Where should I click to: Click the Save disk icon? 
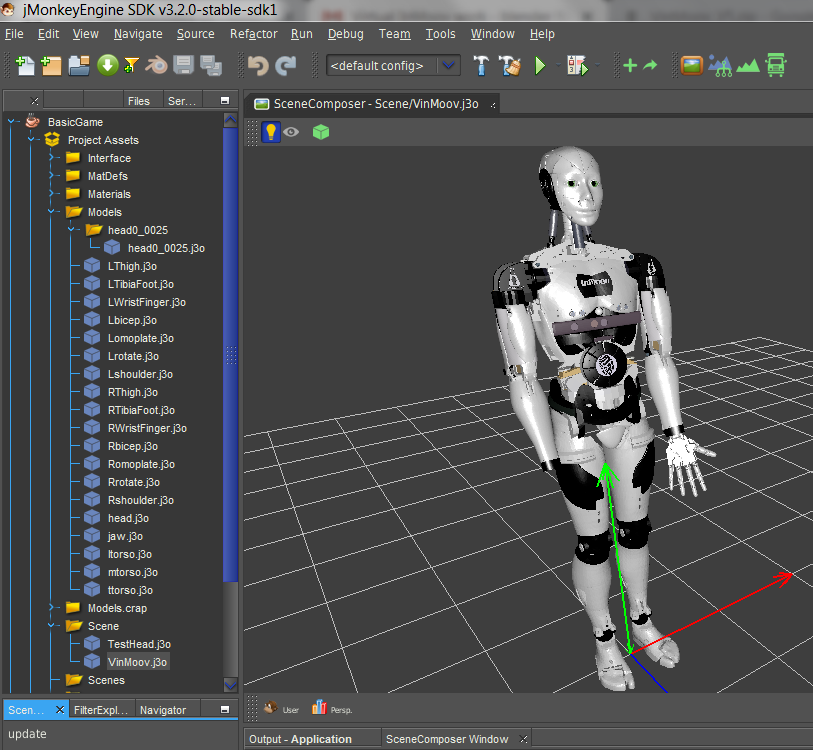(183, 65)
